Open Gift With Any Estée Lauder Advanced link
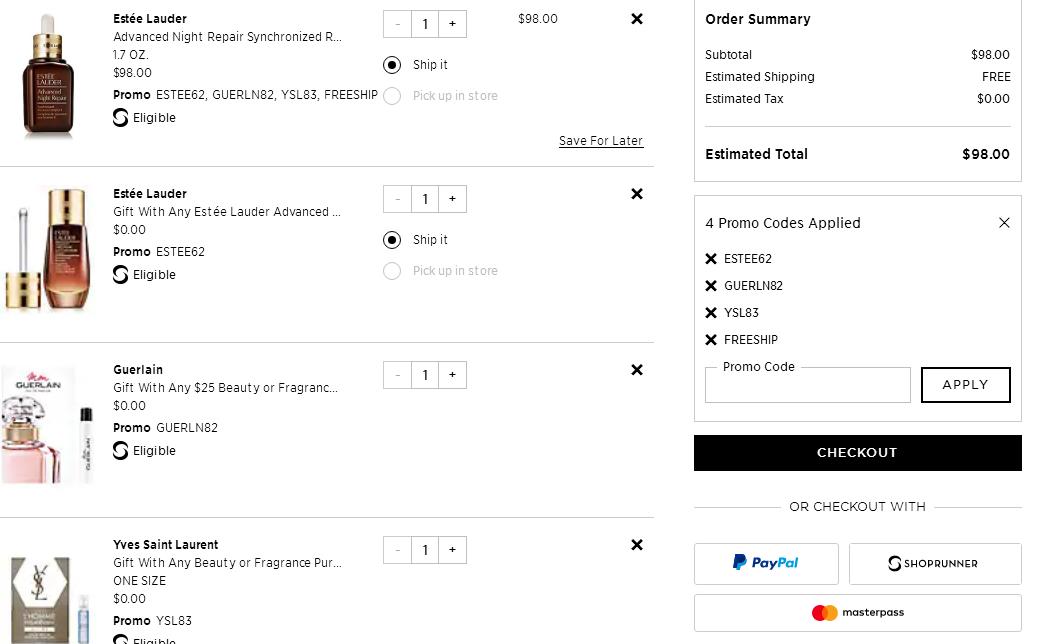 point(227,212)
